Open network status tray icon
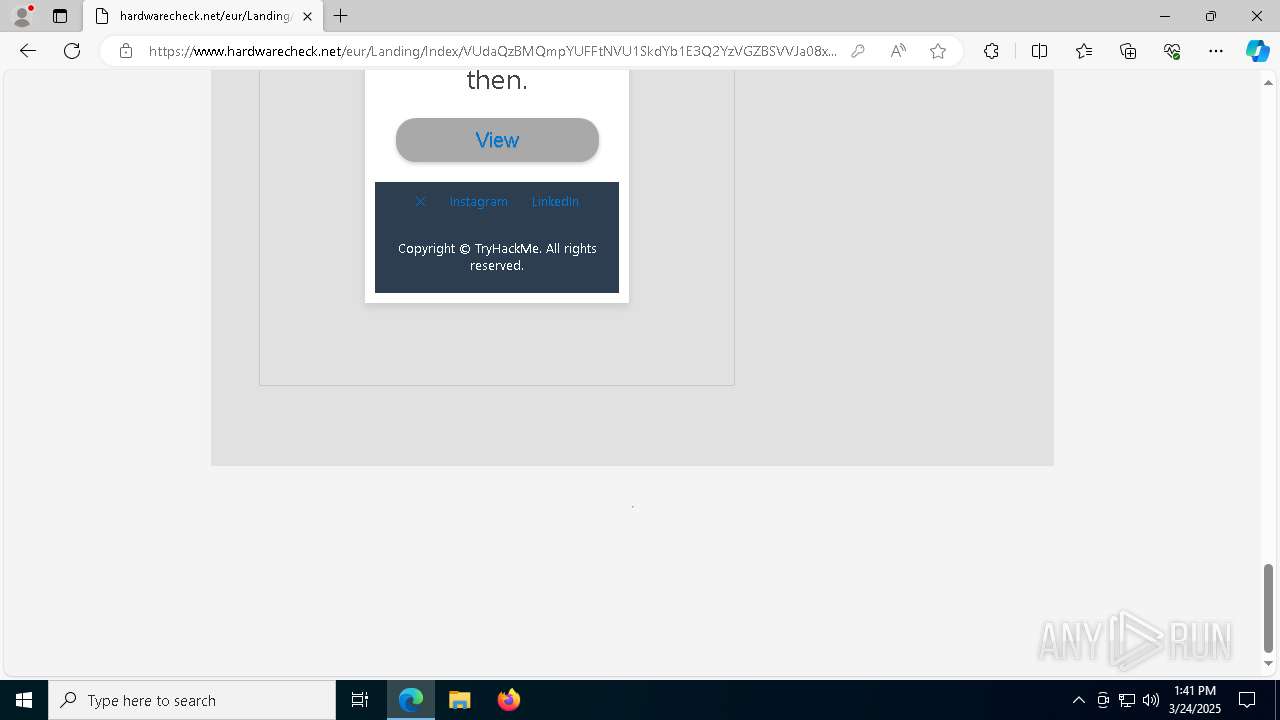Viewport: 1280px width, 720px height. 1127,700
